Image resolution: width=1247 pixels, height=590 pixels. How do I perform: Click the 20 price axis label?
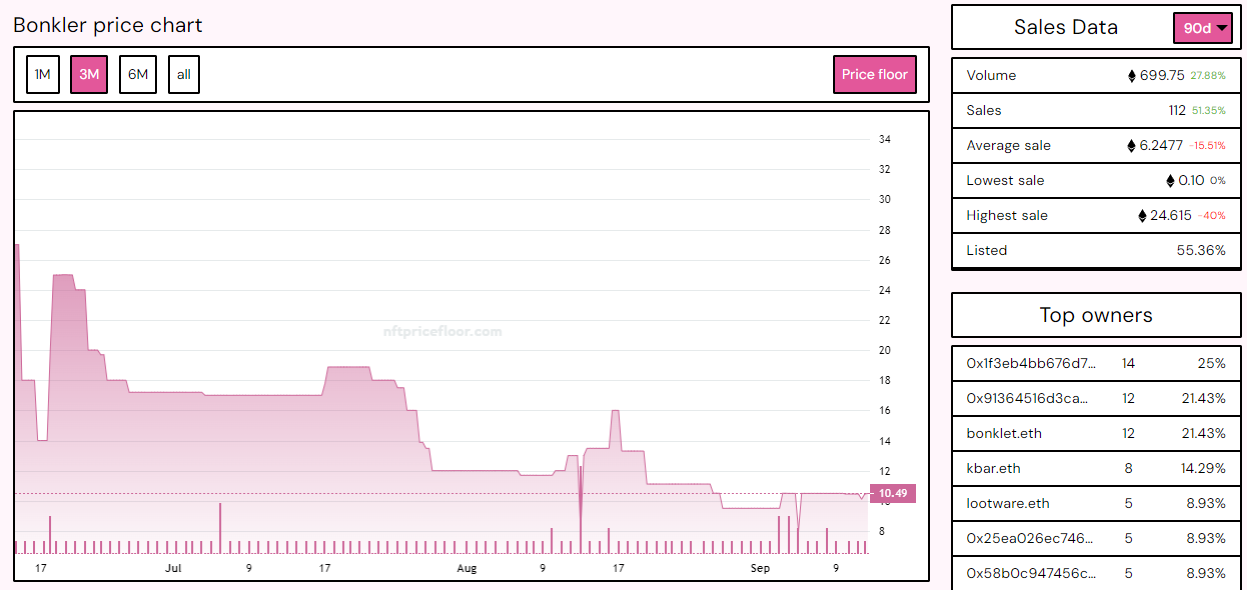884,350
